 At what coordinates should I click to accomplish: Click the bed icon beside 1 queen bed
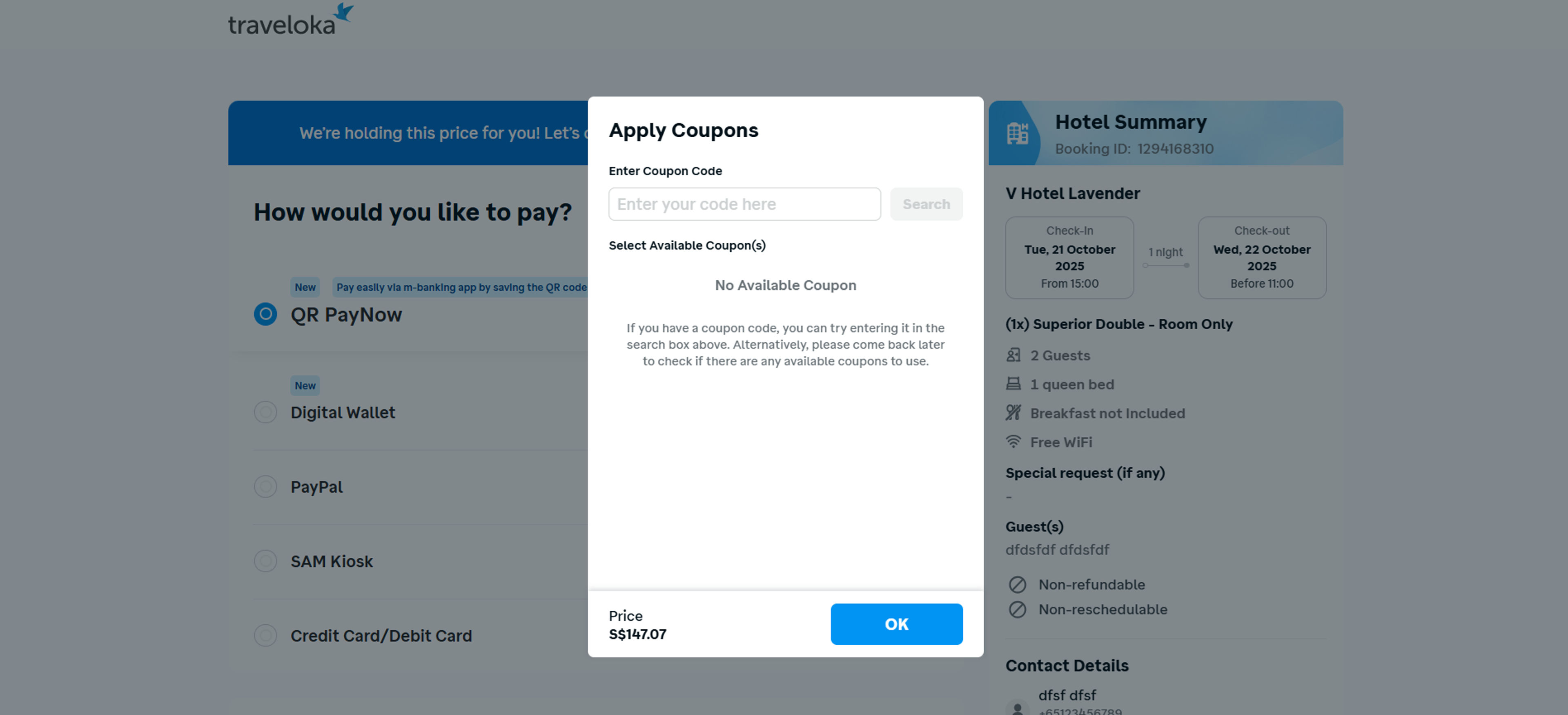point(1013,384)
